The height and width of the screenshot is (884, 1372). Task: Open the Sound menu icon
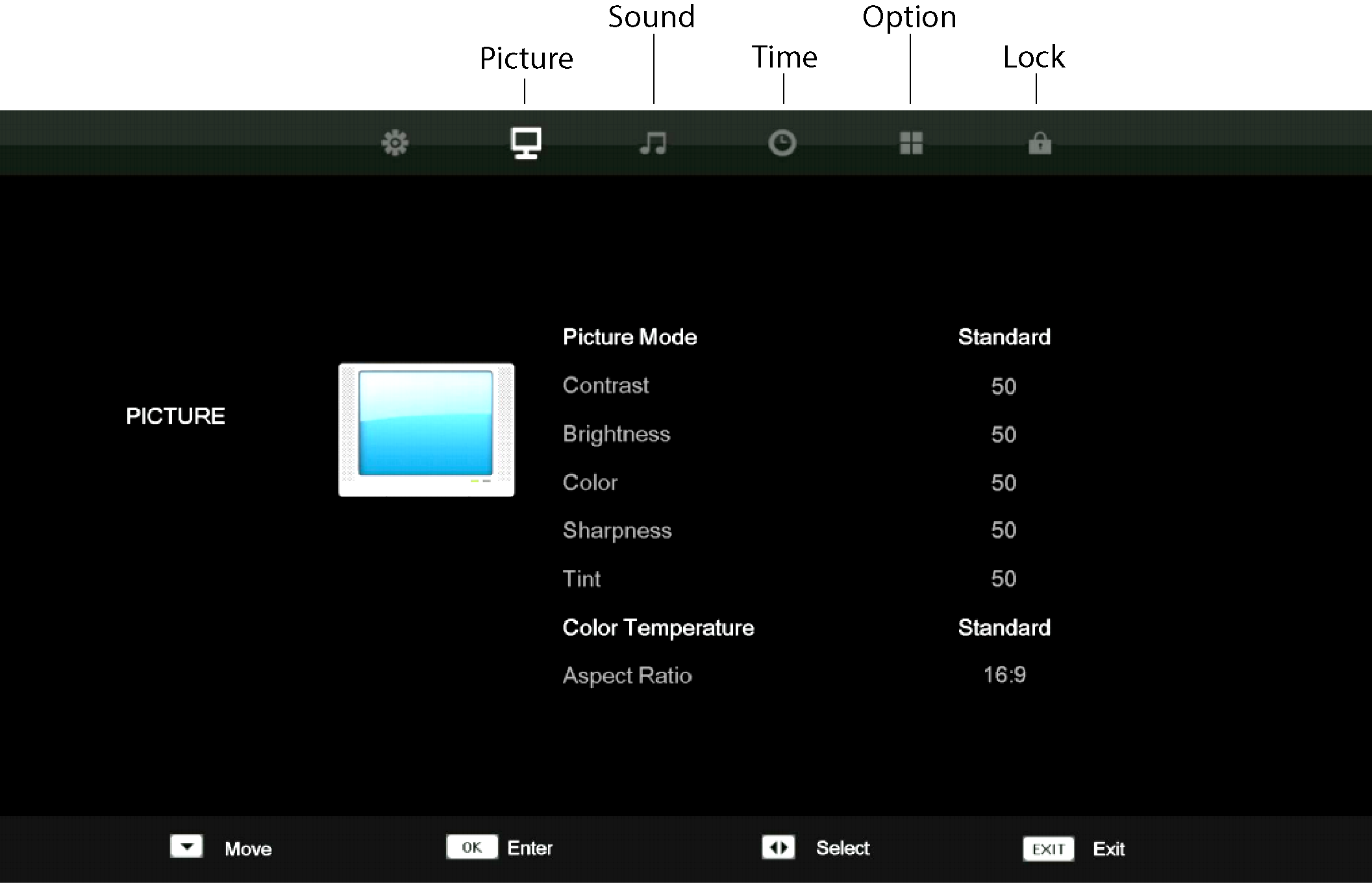coord(653,143)
